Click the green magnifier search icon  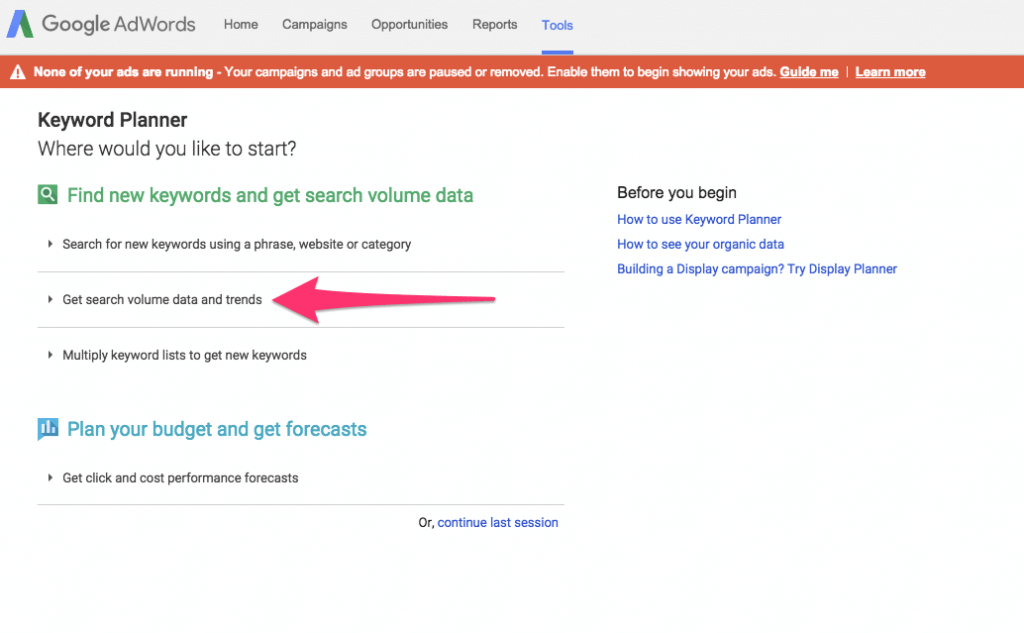click(48, 195)
